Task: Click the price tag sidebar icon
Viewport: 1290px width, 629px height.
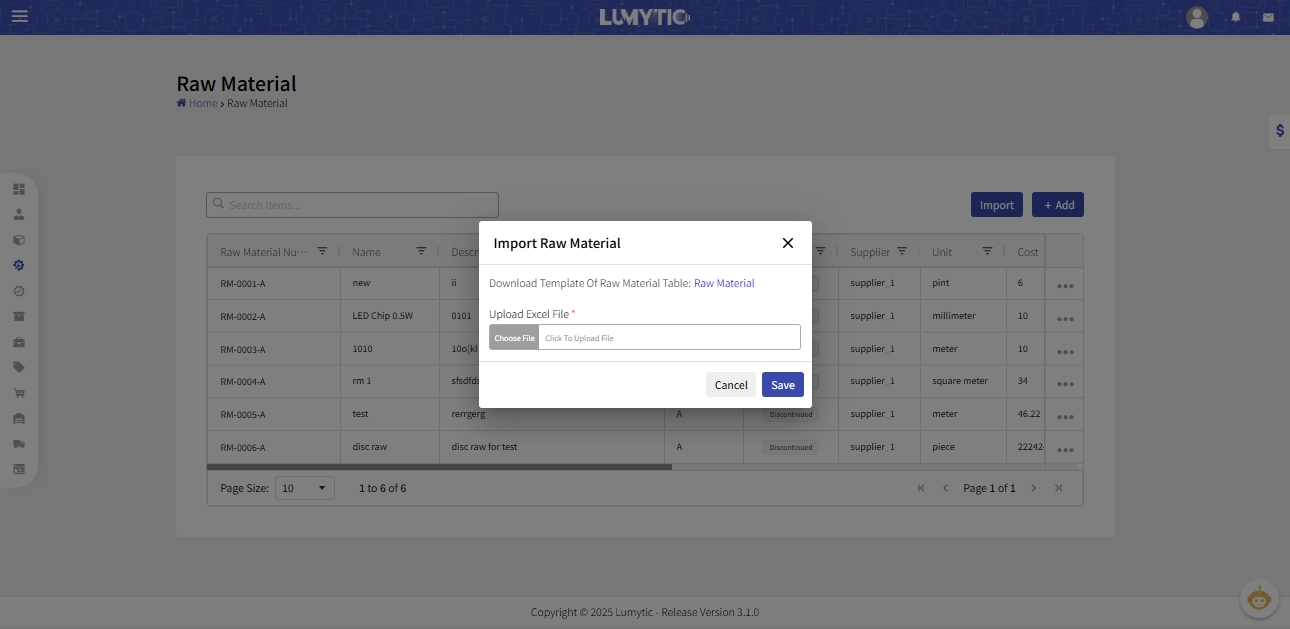Action: pyautogui.click(x=19, y=367)
